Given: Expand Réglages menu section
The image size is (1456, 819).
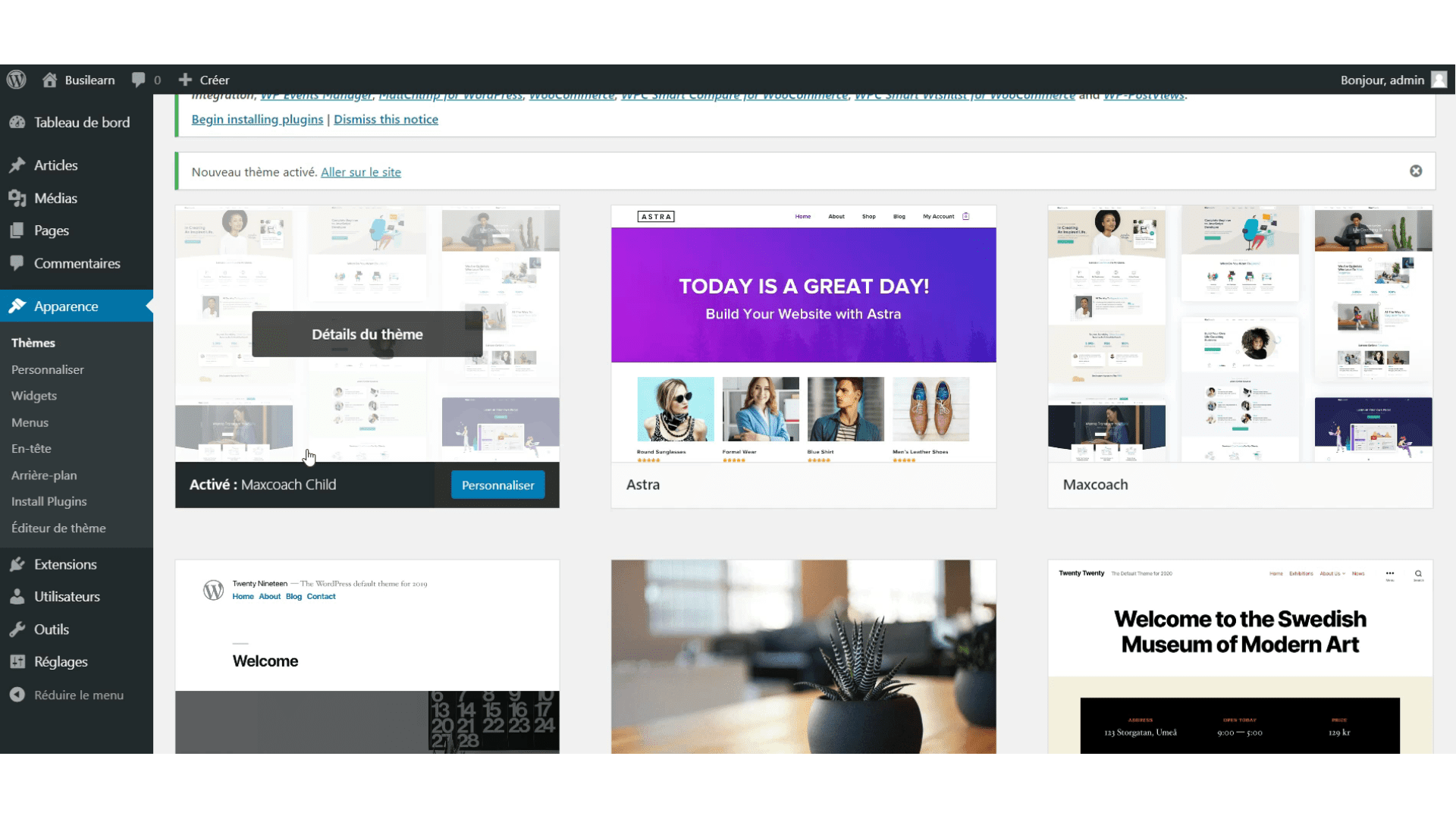Looking at the screenshot, I should click(60, 661).
